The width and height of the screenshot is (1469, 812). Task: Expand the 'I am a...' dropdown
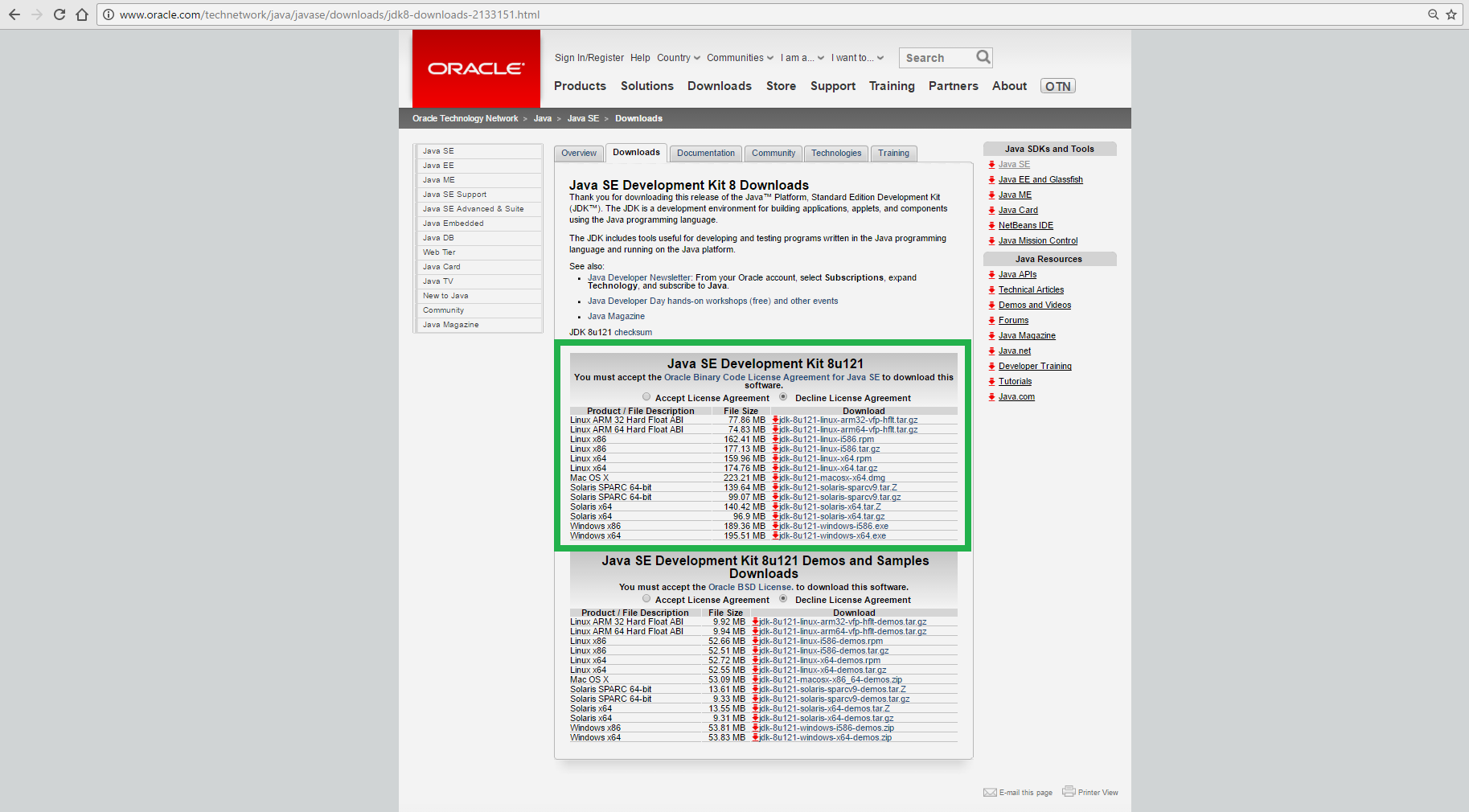point(802,58)
